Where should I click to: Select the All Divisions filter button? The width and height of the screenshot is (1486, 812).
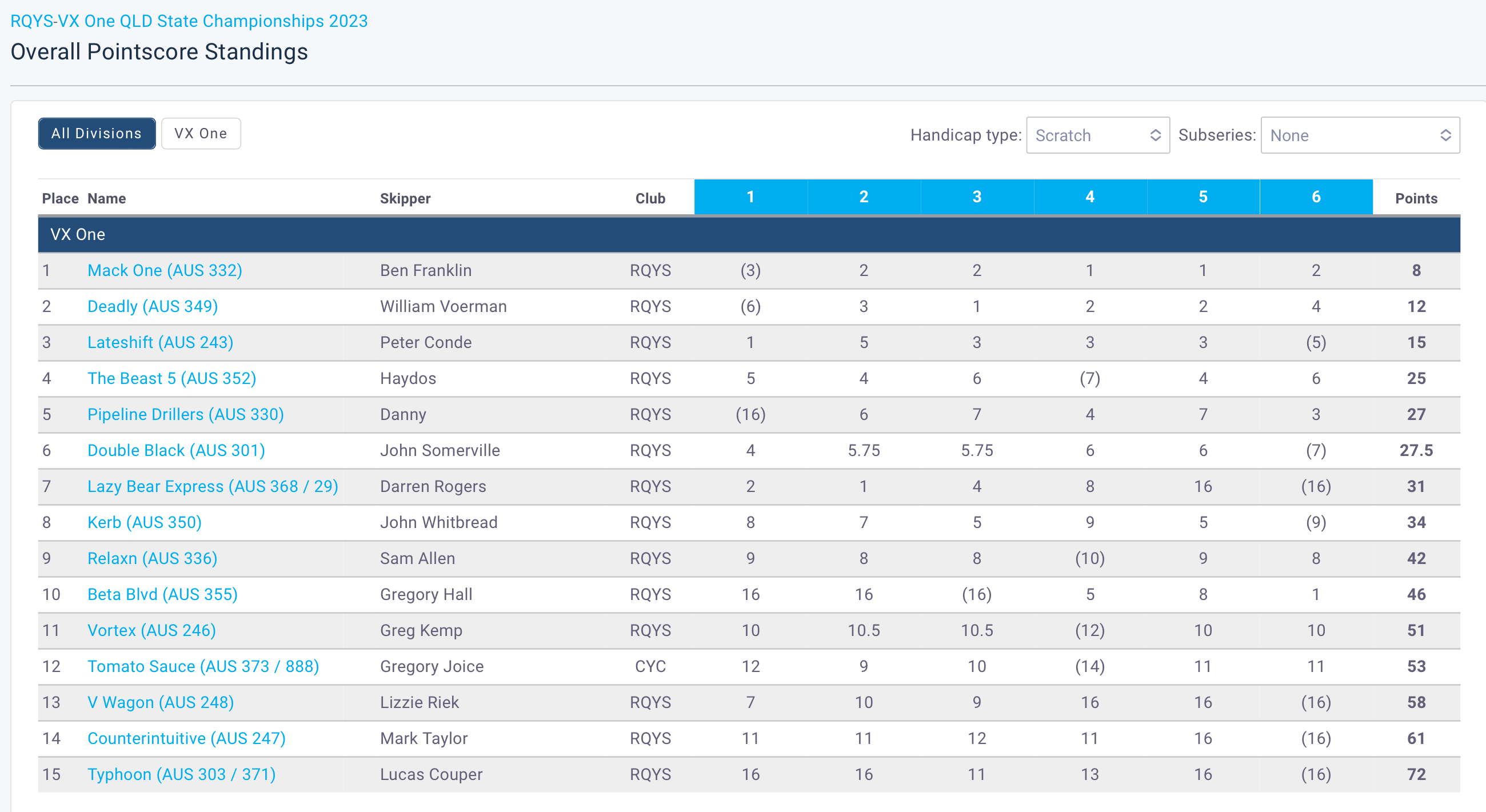point(97,134)
